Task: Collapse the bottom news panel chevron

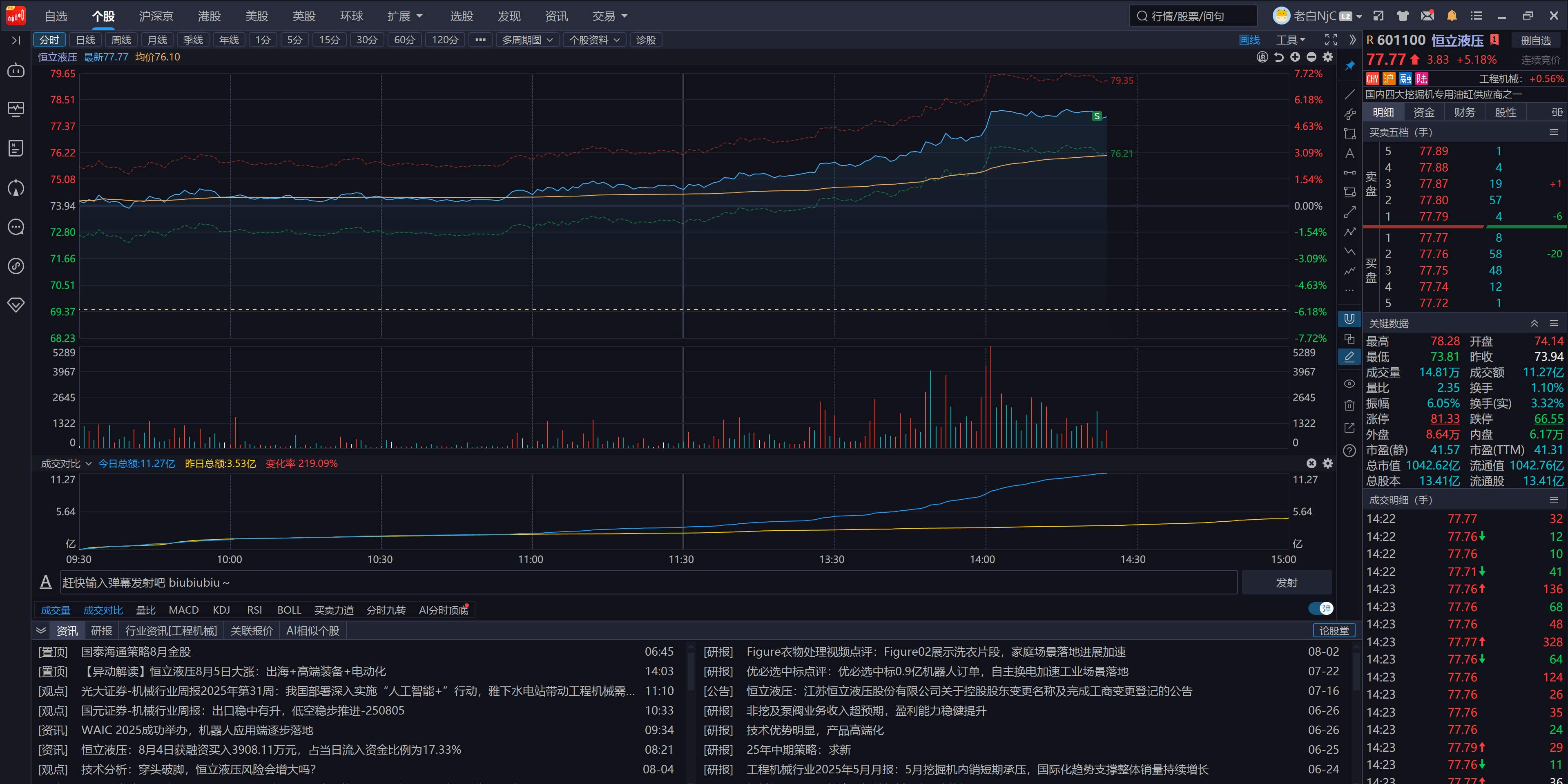Action: click(x=41, y=631)
